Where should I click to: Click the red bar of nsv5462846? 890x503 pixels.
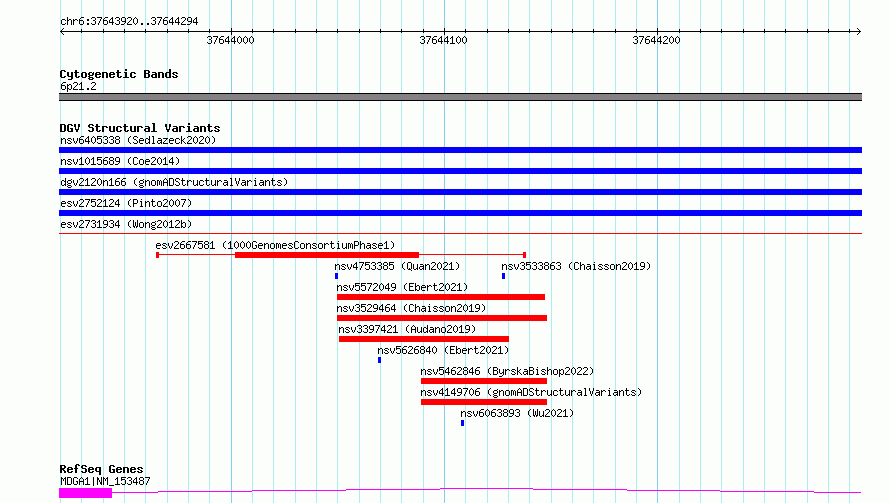pyautogui.click(x=484, y=381)
